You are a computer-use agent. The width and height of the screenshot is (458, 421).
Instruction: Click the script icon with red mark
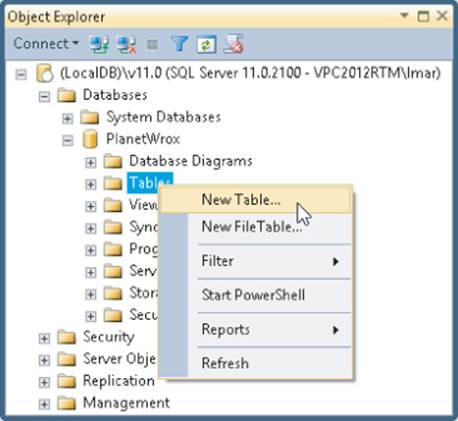tap(234, 44)
